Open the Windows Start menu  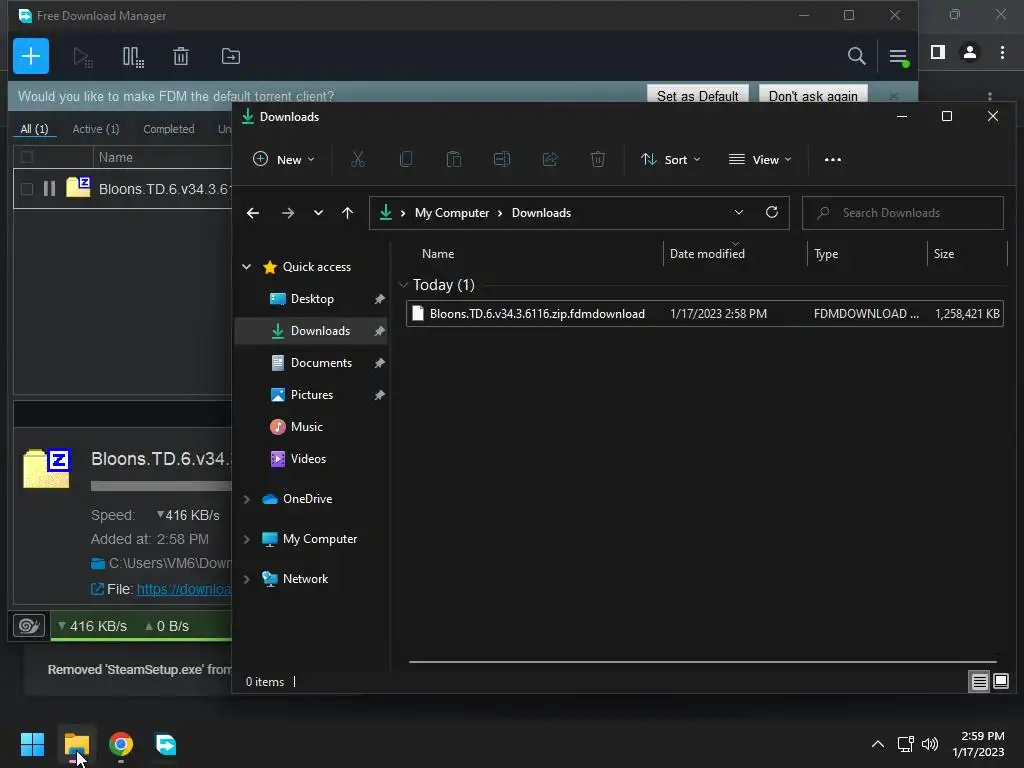pyautogui.click(x=32, y=744)
